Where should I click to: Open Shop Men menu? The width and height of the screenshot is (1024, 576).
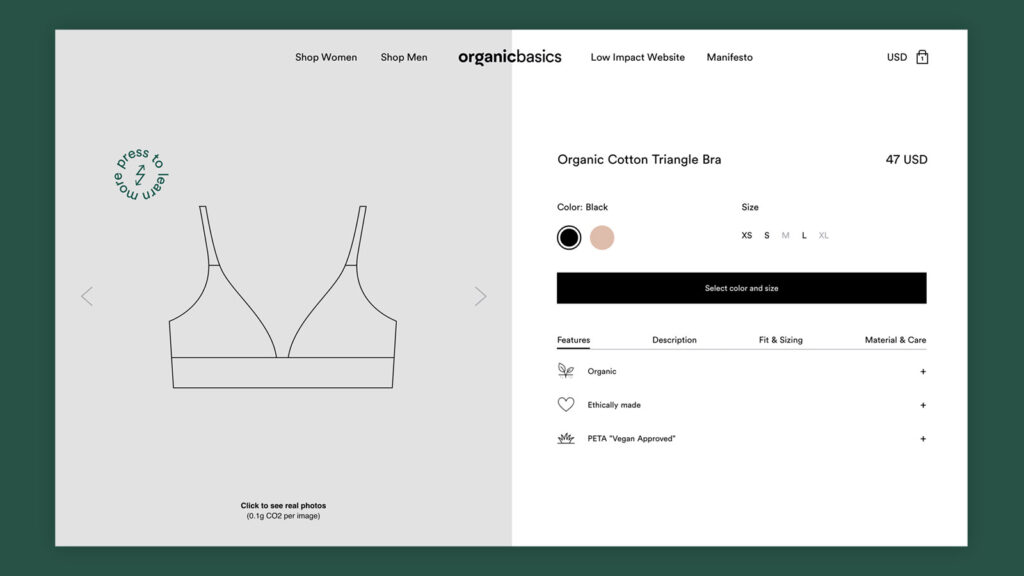[404, 57]
